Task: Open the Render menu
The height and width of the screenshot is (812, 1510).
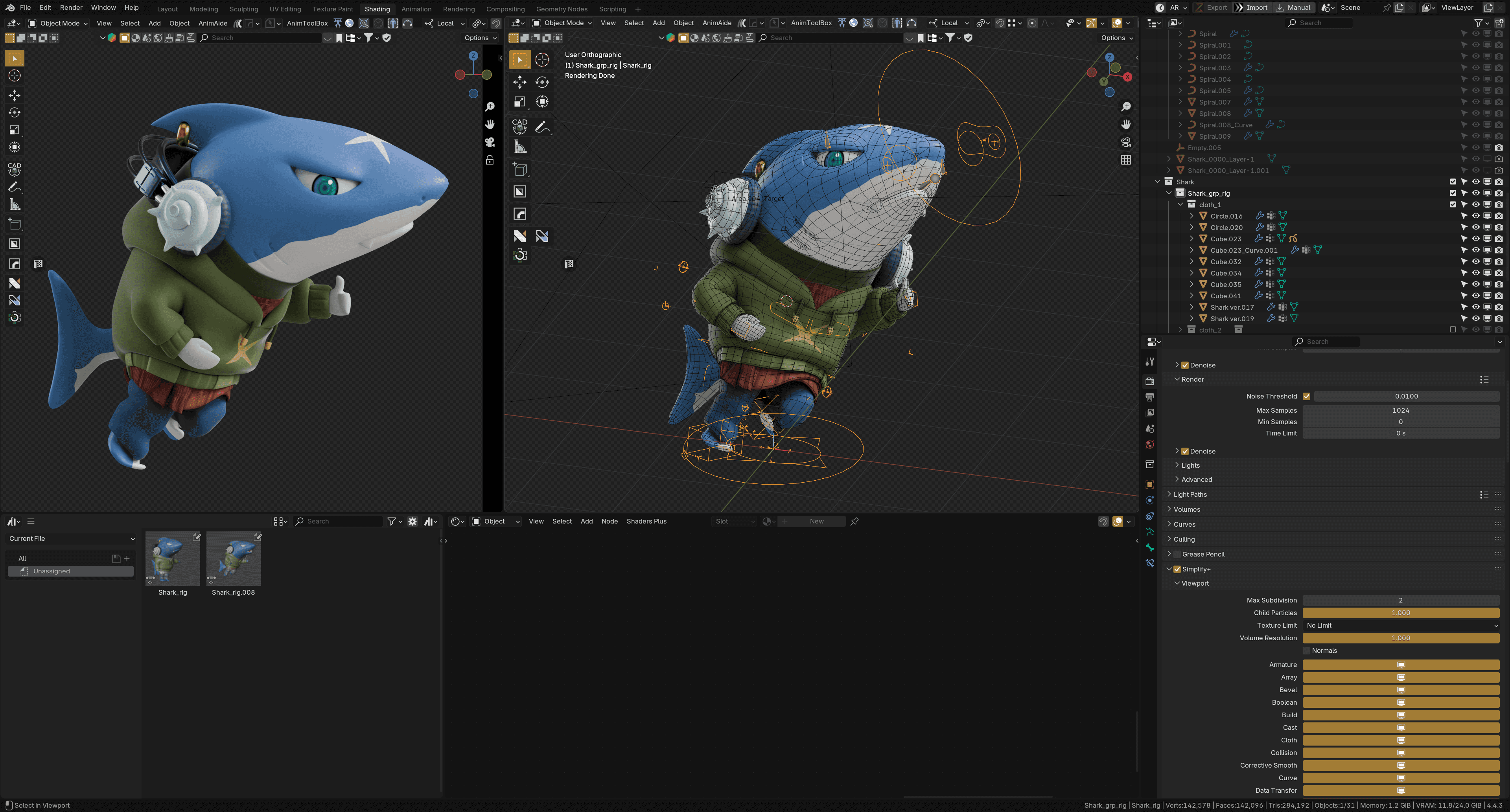Action: [x=71, y=7]
